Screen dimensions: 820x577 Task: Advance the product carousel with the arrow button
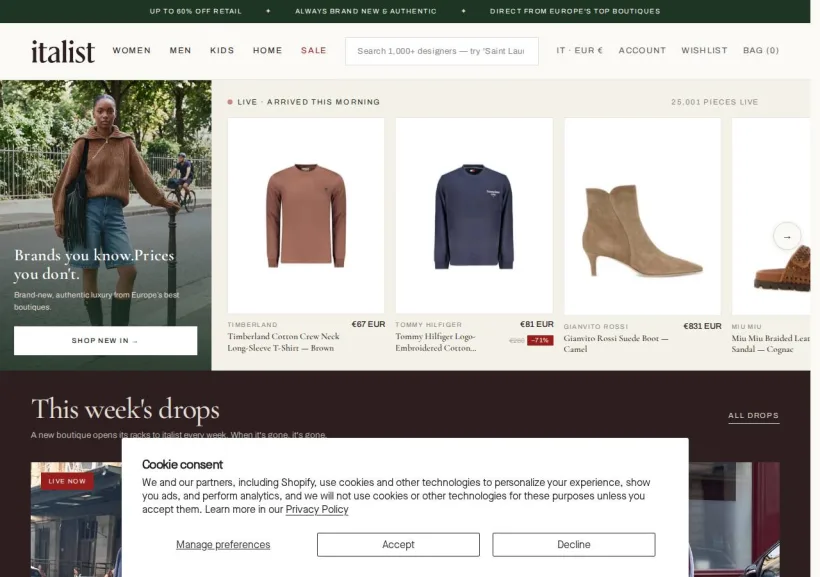[787, 236]
